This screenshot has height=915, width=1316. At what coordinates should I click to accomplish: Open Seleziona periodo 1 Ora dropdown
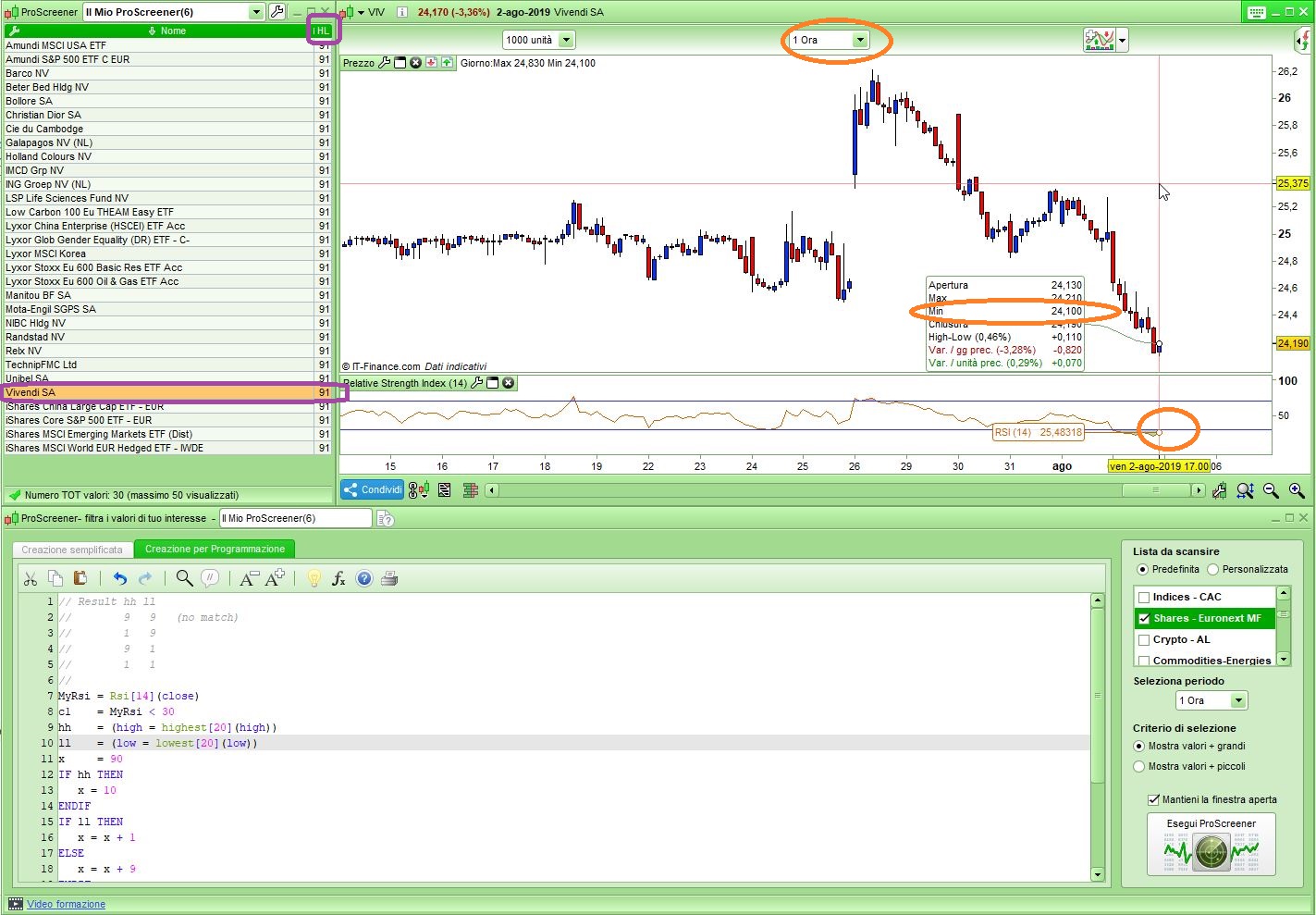1238,701
